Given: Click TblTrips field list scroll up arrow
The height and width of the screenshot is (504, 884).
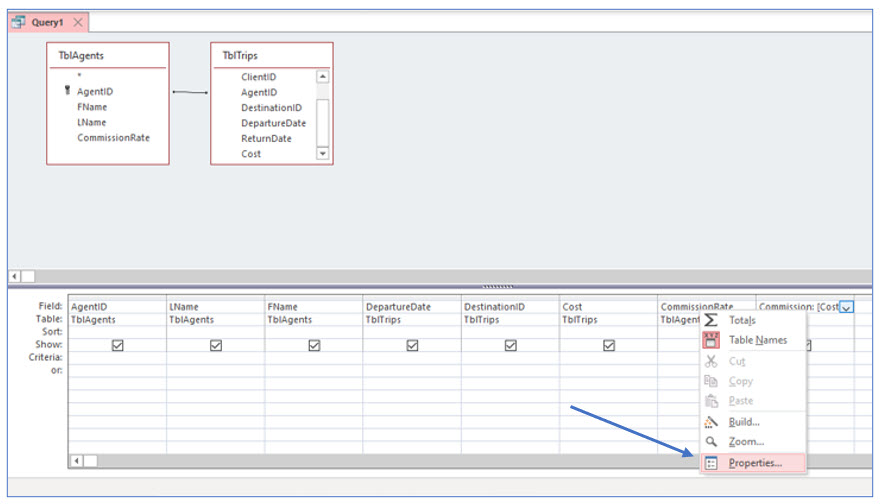Looking at the screenshot, I should pos(322,77).
